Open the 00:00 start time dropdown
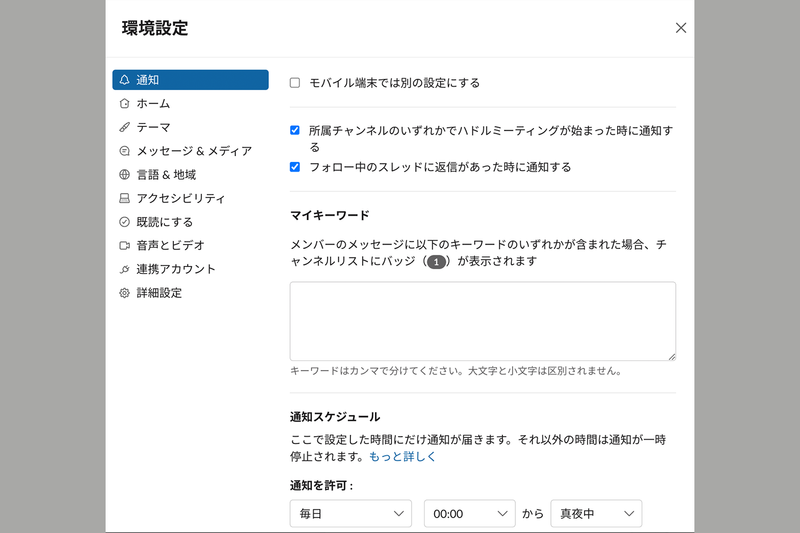The height and width of the screenshot is (533, 800). 469,514
